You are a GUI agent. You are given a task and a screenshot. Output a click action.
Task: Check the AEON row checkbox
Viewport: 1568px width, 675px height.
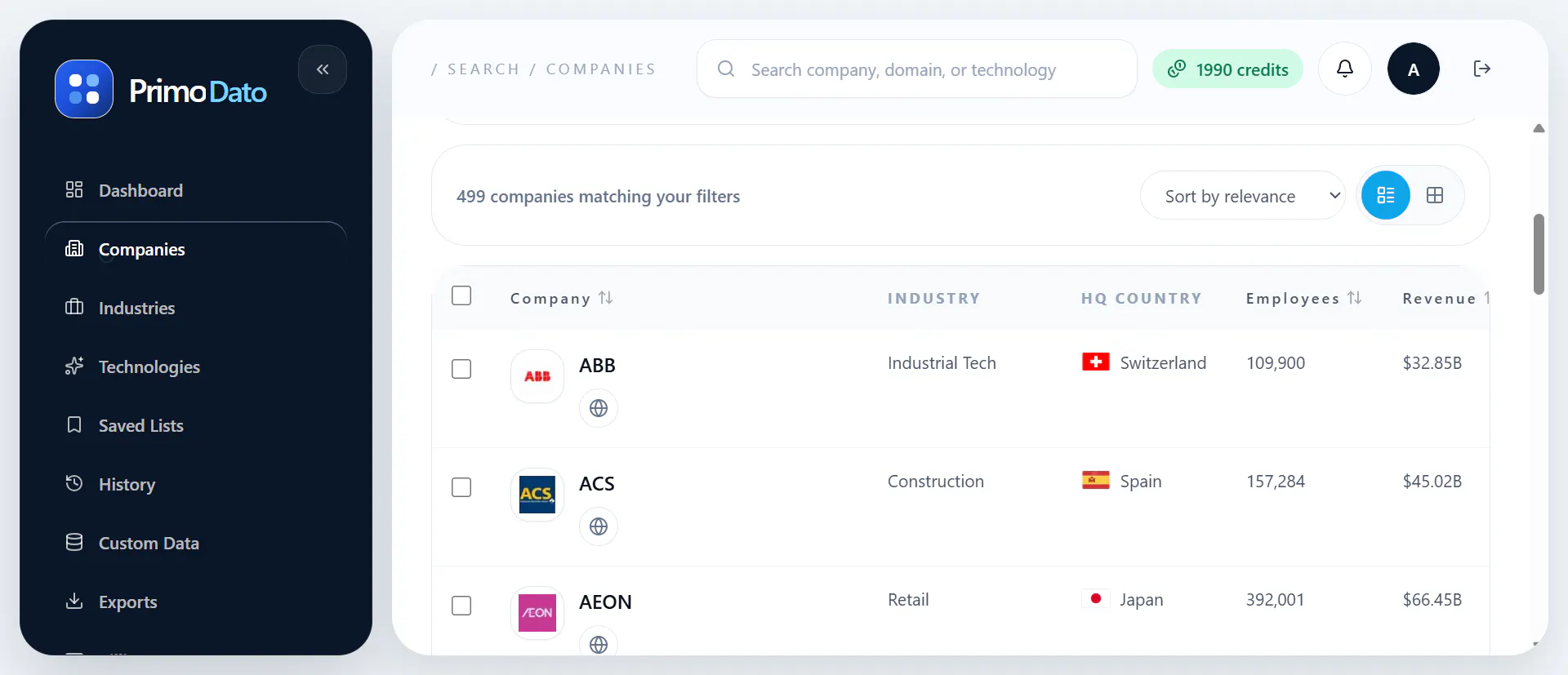click(x=461, y=606)
